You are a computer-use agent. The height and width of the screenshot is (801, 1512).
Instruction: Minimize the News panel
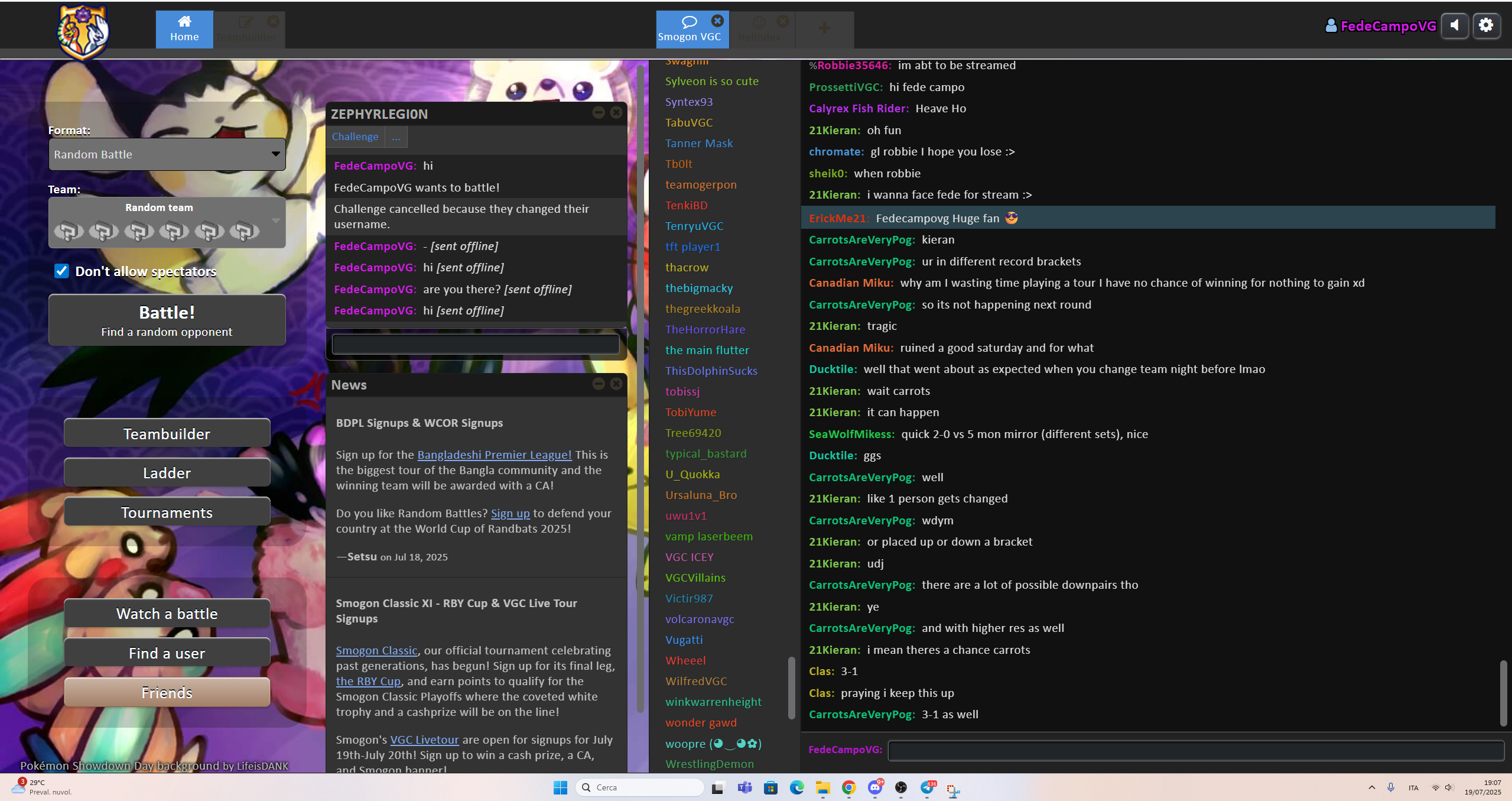point(599,384)
